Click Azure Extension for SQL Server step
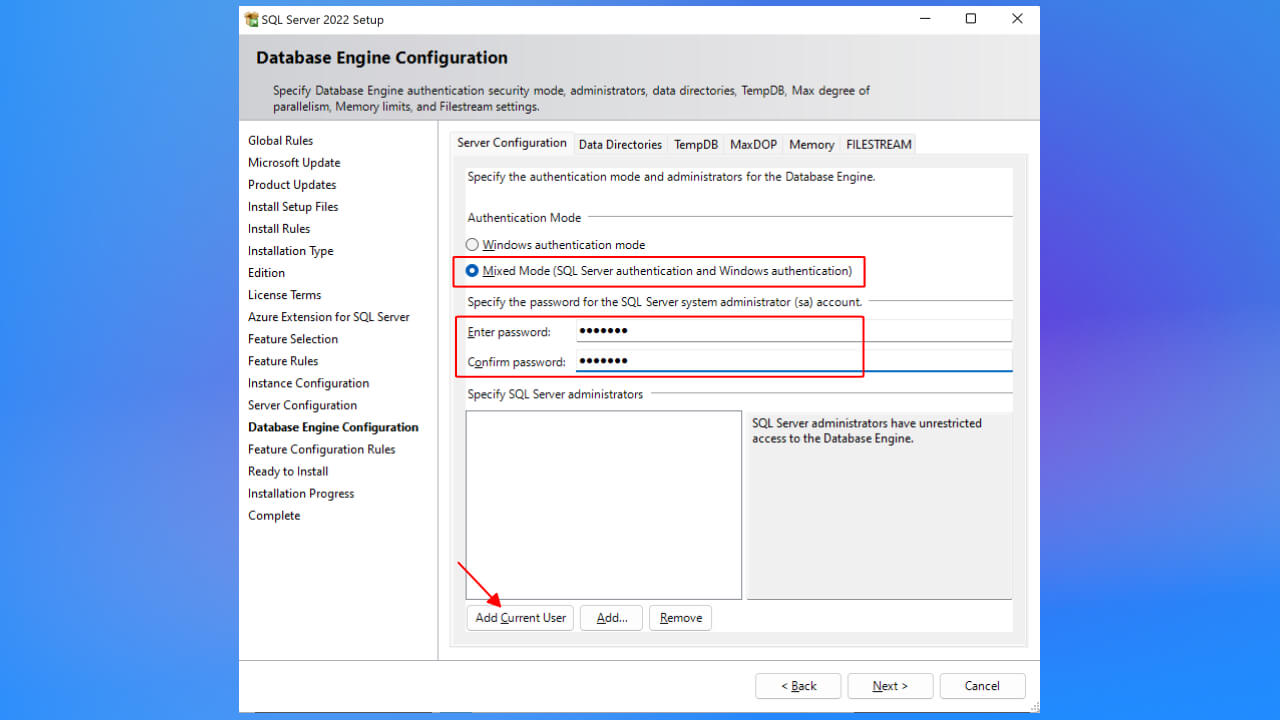The width and height of the screenshot is (1280, 720). [x=329, y=317]
